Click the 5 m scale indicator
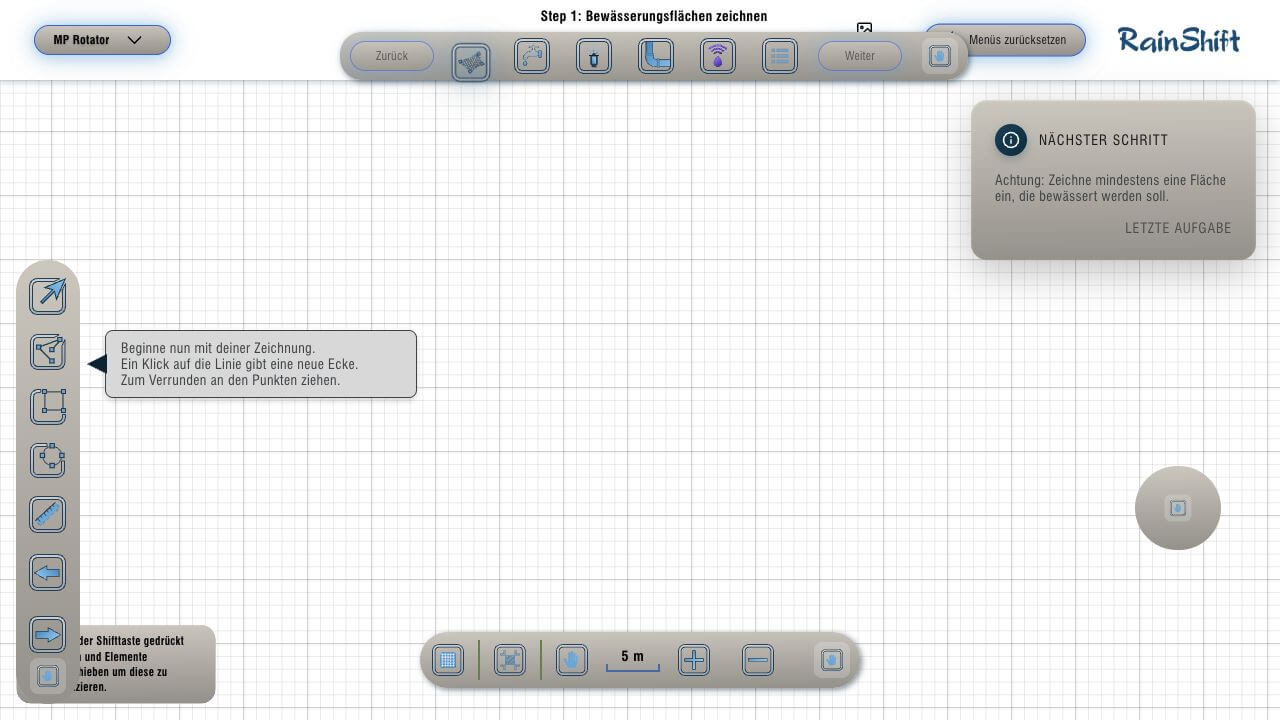Screen dimensions: 1280x720 pyautogui.click(x=632, y=660)
